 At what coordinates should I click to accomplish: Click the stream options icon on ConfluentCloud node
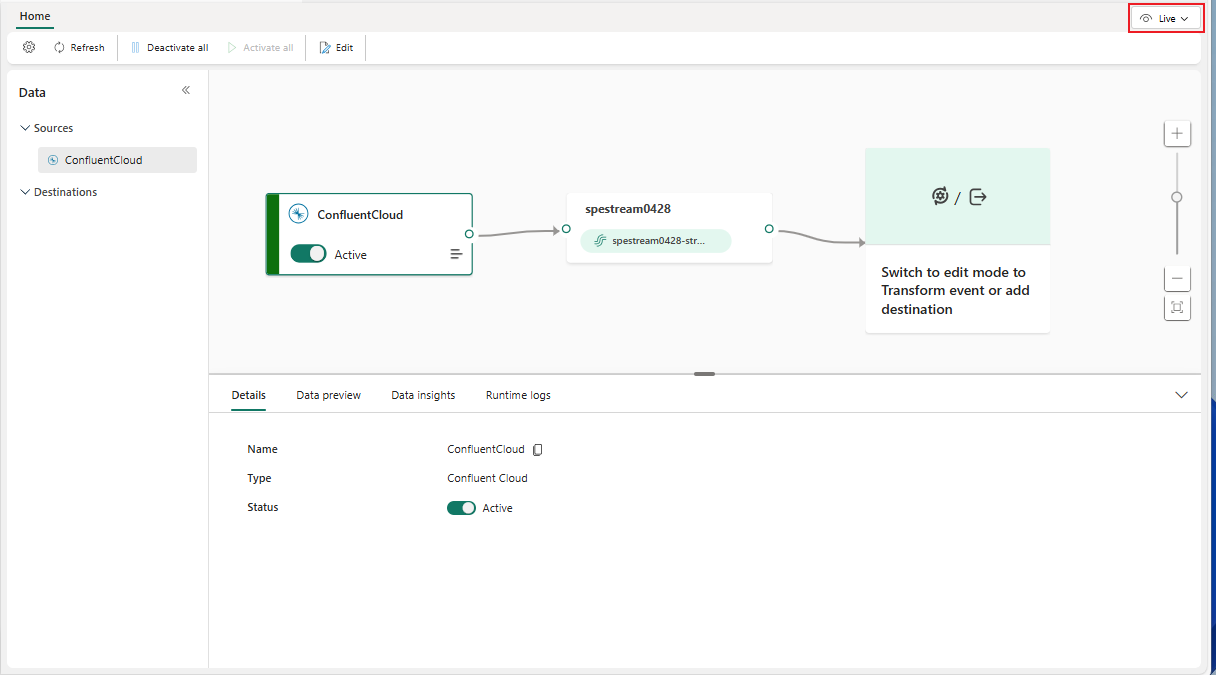(456, 254)
